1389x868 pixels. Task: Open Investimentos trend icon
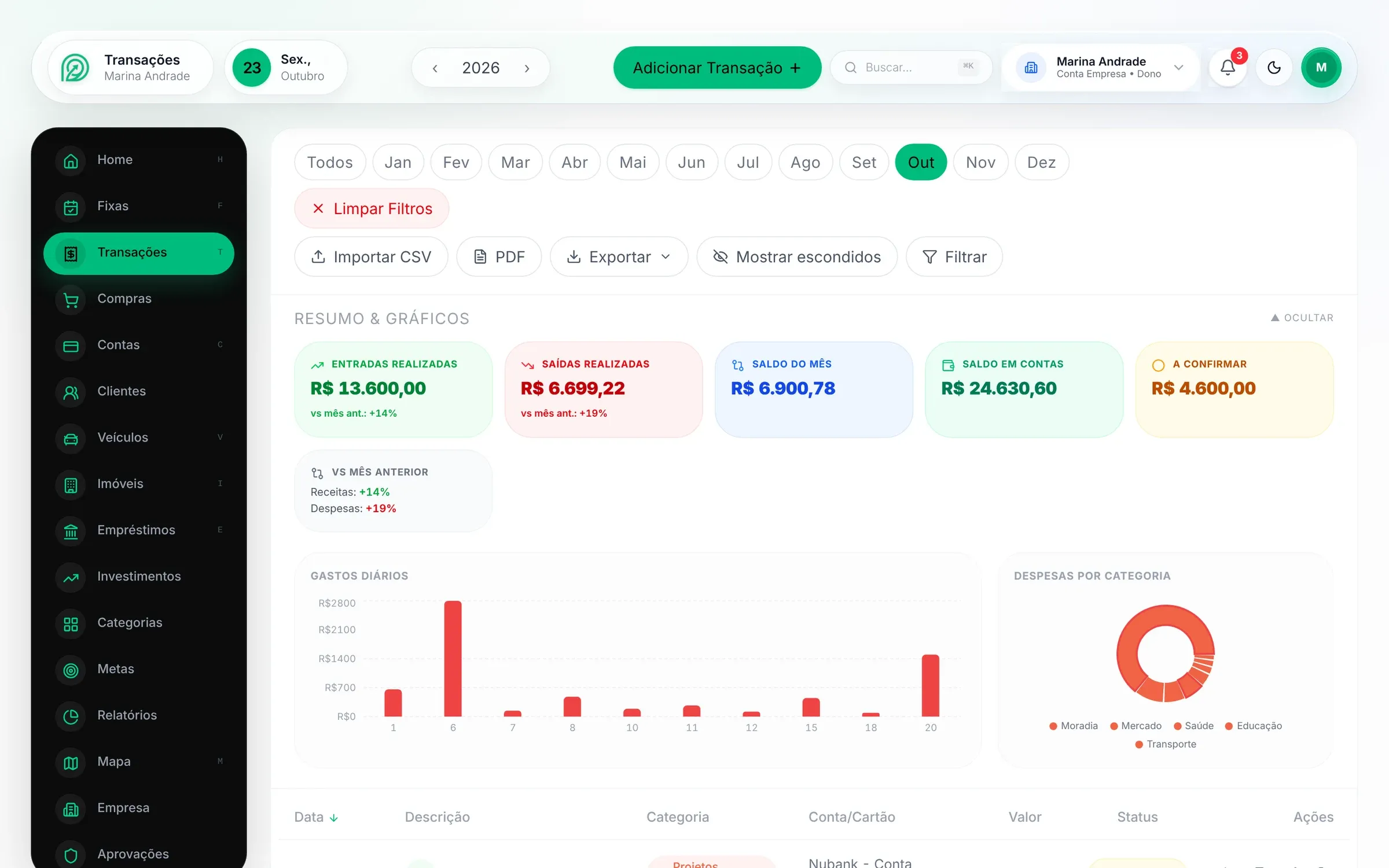pyautogui.click(x=71, y=577)
